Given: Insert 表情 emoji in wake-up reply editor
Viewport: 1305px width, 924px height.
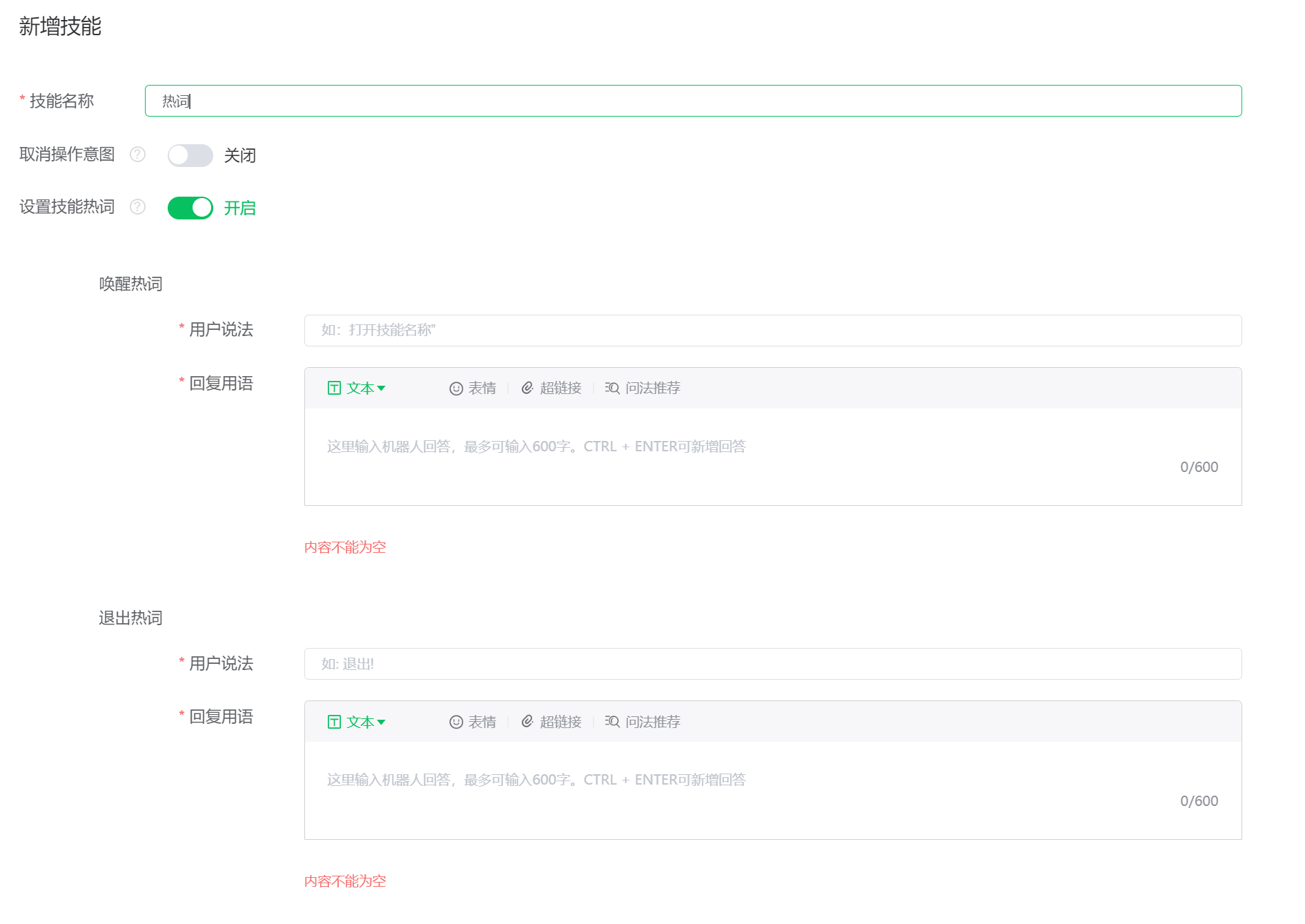Looking at the screenshot, I should coord(473,389).
